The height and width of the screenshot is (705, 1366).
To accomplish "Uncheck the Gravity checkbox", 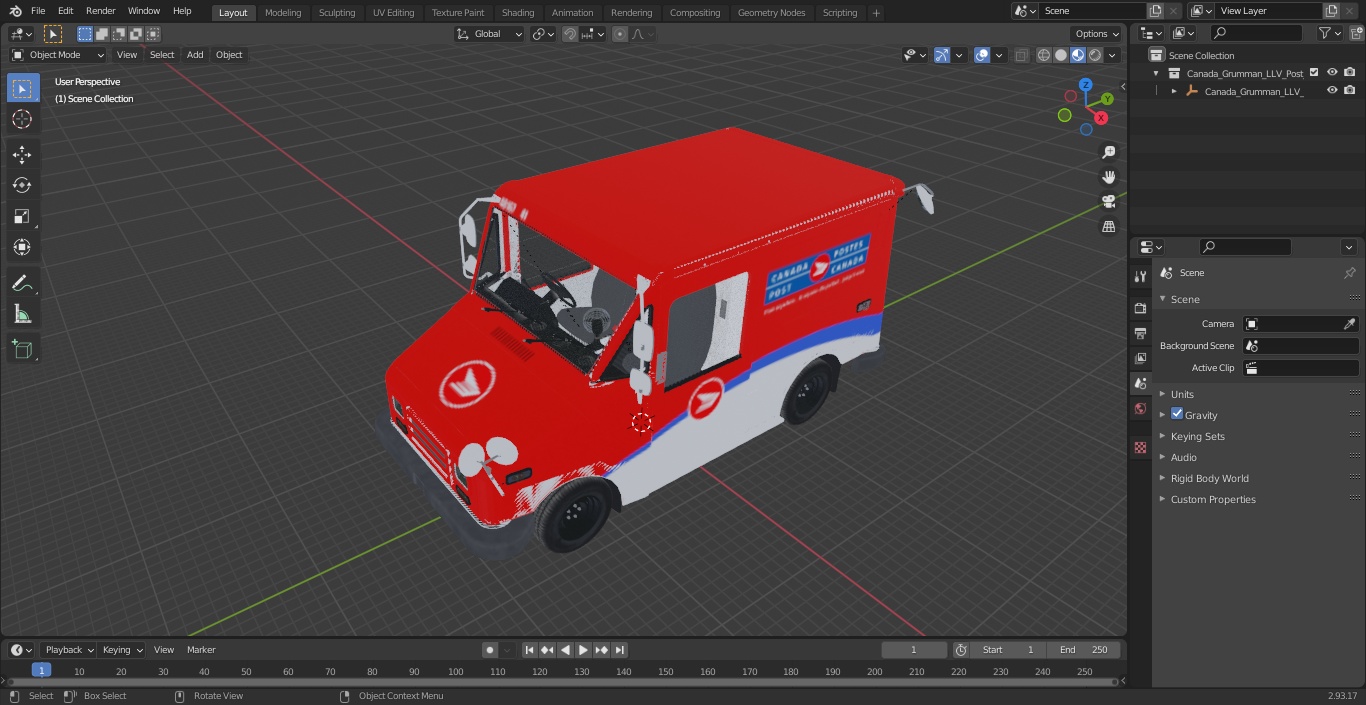I will [1177, 414].
